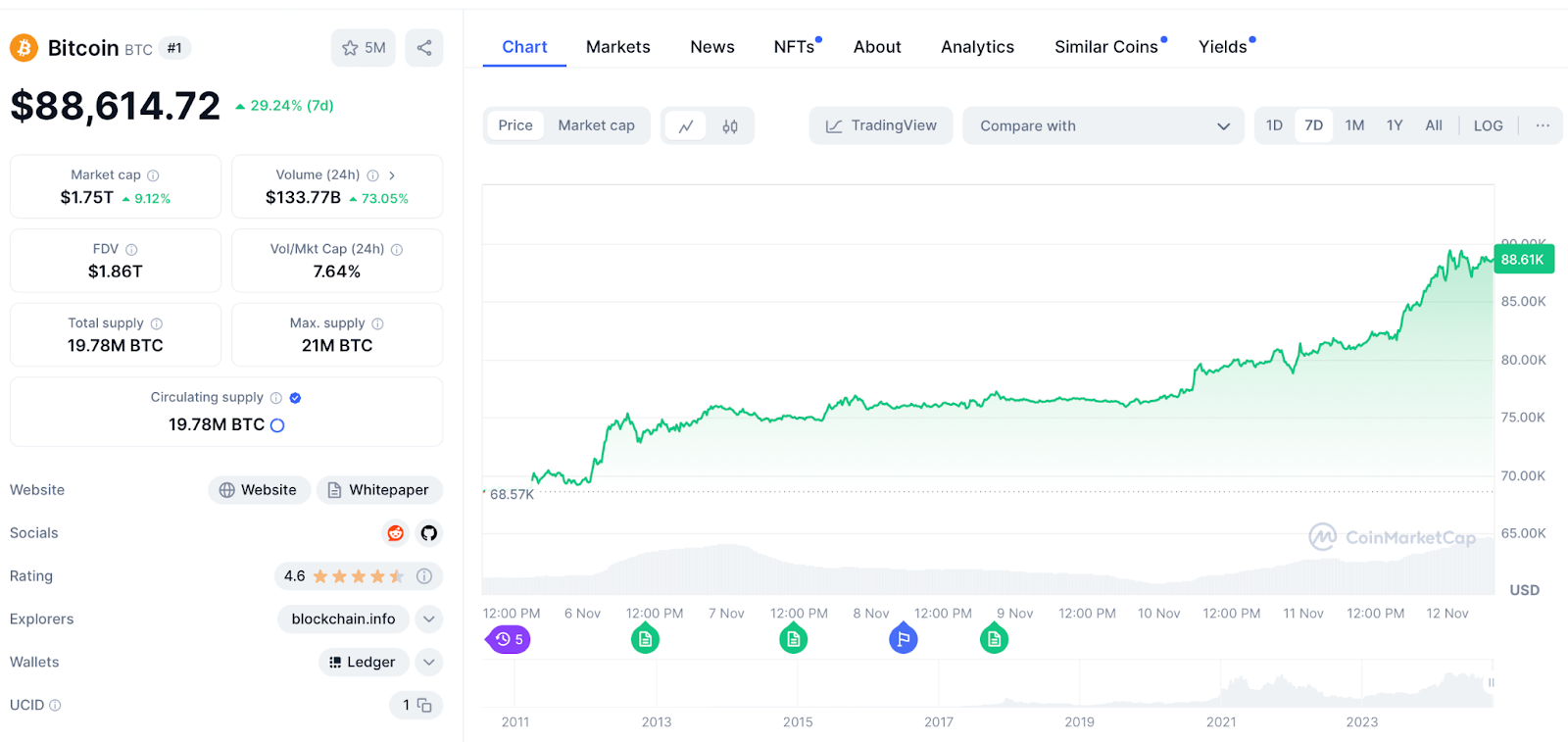This screenshot has width=1568, height=742.
Task: Open the NFTs tab
Action: tap(795, 47)
